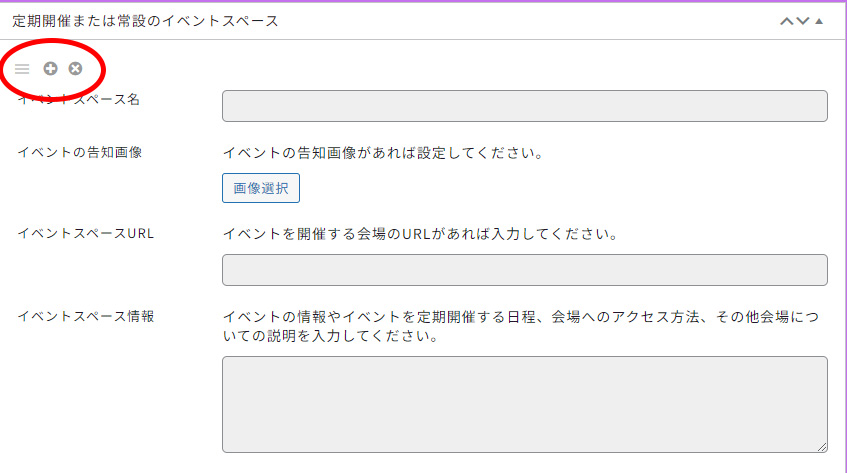This screenshot has height=473, width=847.
Task: Click the イベントスペースURL label
Action: (86, 233)
